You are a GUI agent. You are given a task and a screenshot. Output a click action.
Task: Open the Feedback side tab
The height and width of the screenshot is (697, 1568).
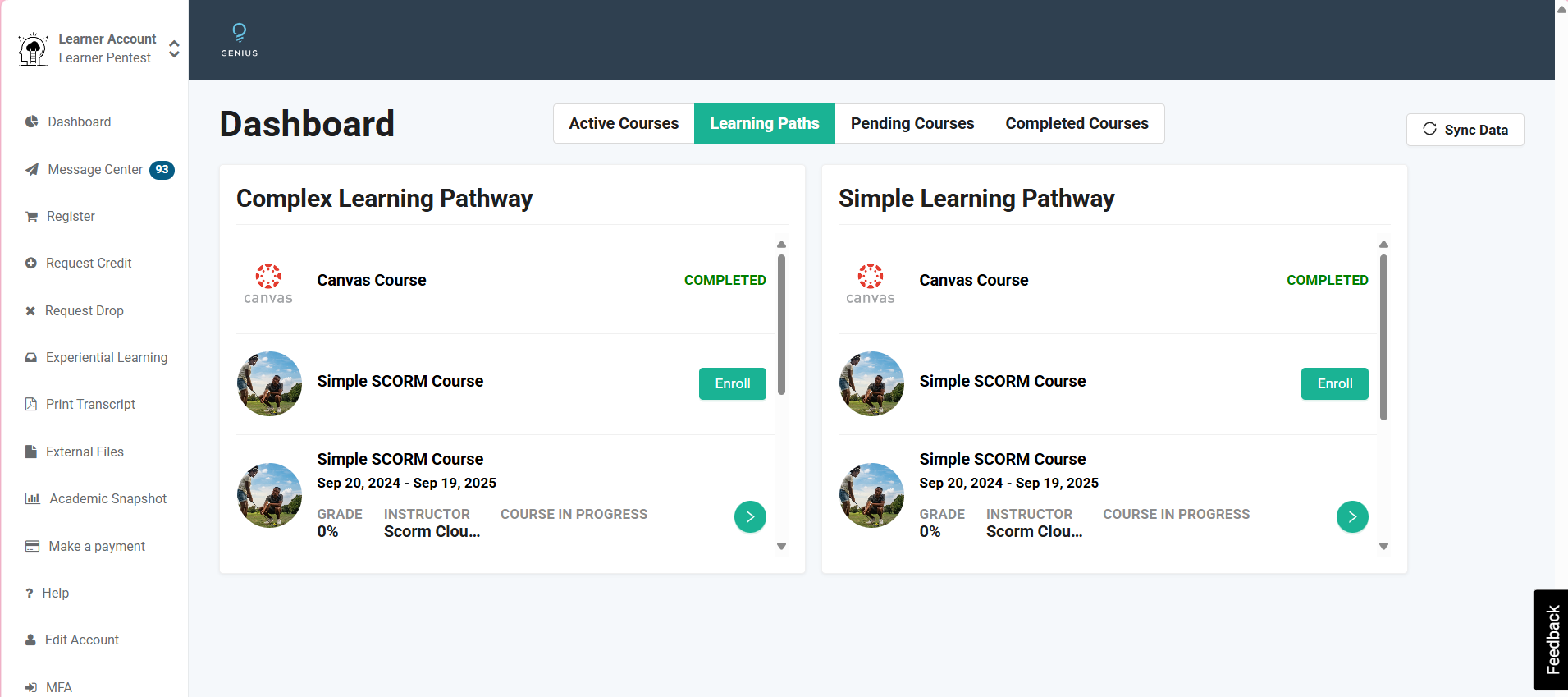tap(1552, 640)
